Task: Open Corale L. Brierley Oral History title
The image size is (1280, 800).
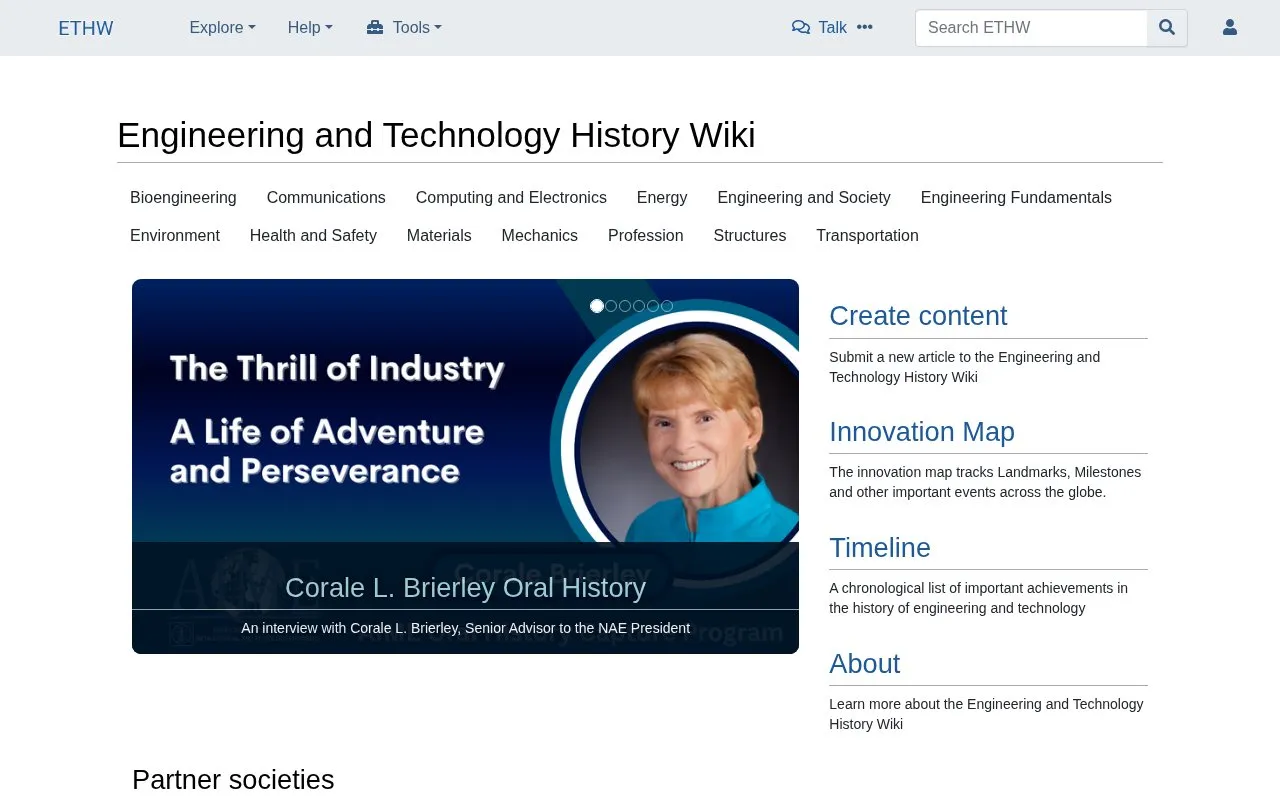Action: [466, 588]
